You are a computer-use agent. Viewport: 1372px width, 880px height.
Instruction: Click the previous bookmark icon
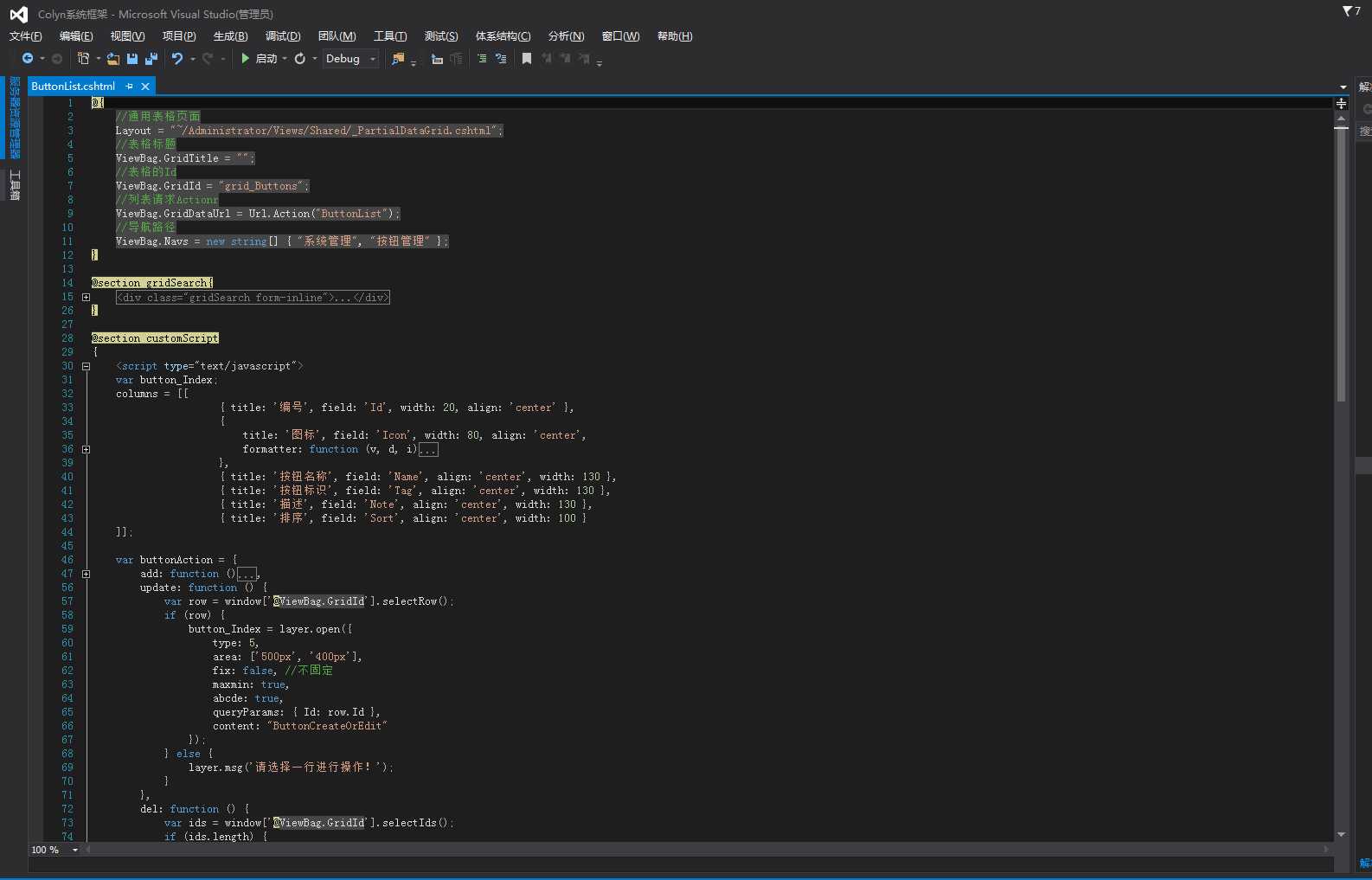546,59
